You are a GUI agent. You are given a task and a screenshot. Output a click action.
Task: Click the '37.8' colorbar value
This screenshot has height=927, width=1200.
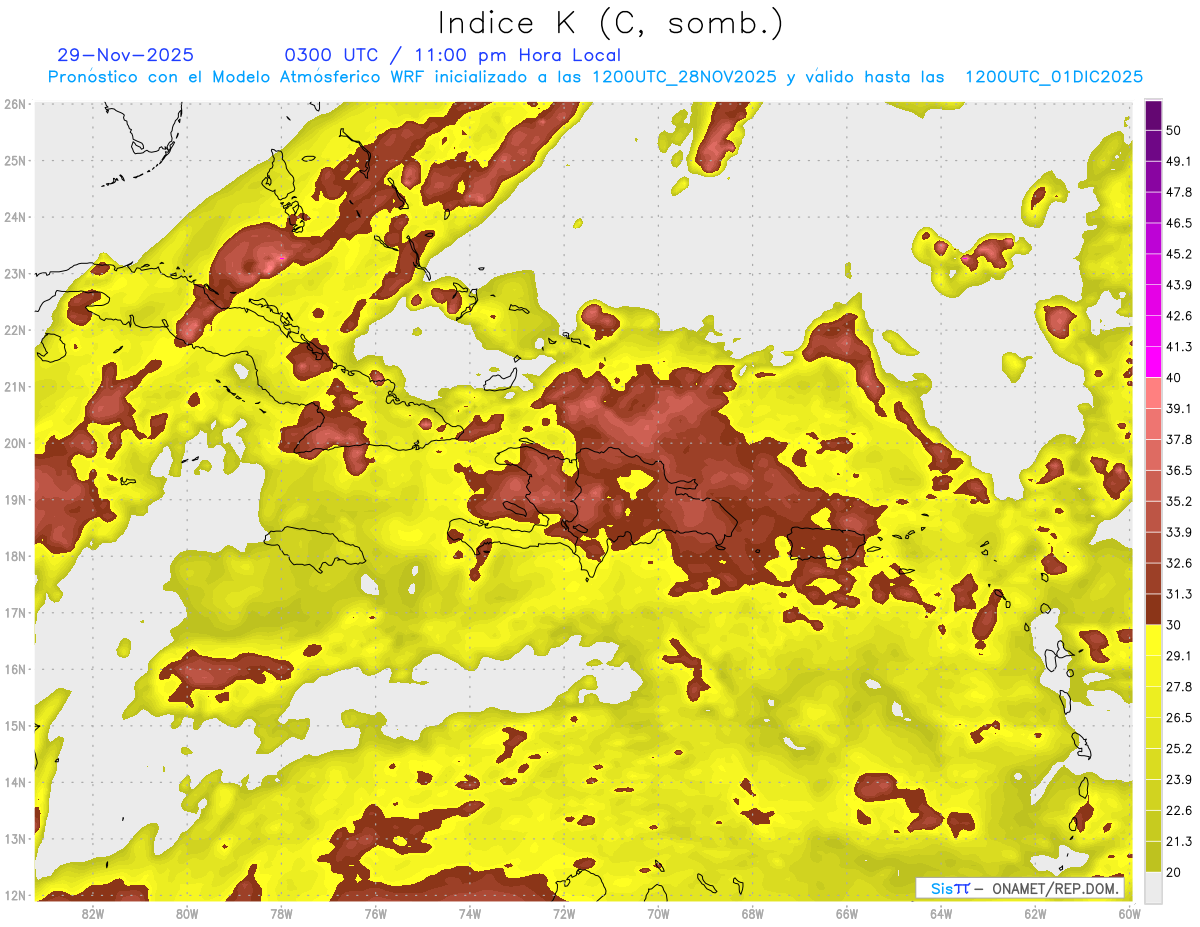1178,439
